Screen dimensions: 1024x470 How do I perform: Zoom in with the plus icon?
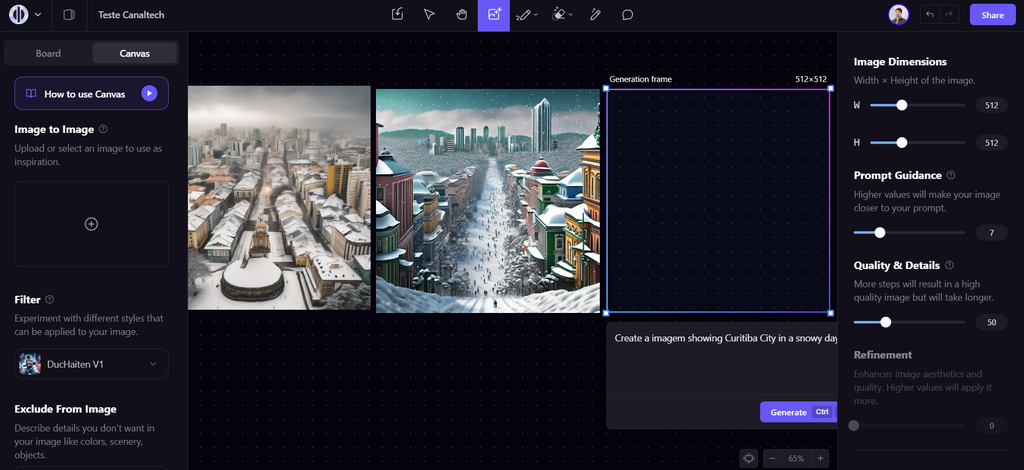pyautogui.click(x=821, y=458)
